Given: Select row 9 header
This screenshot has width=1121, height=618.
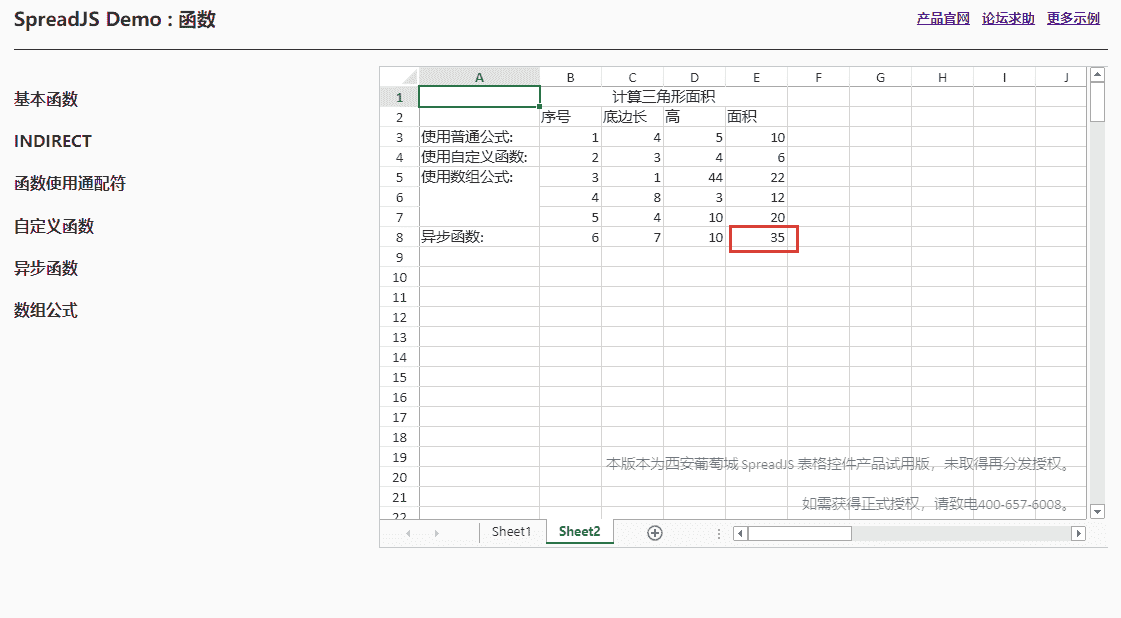Looking at the screenshot, I should (400, 258).
